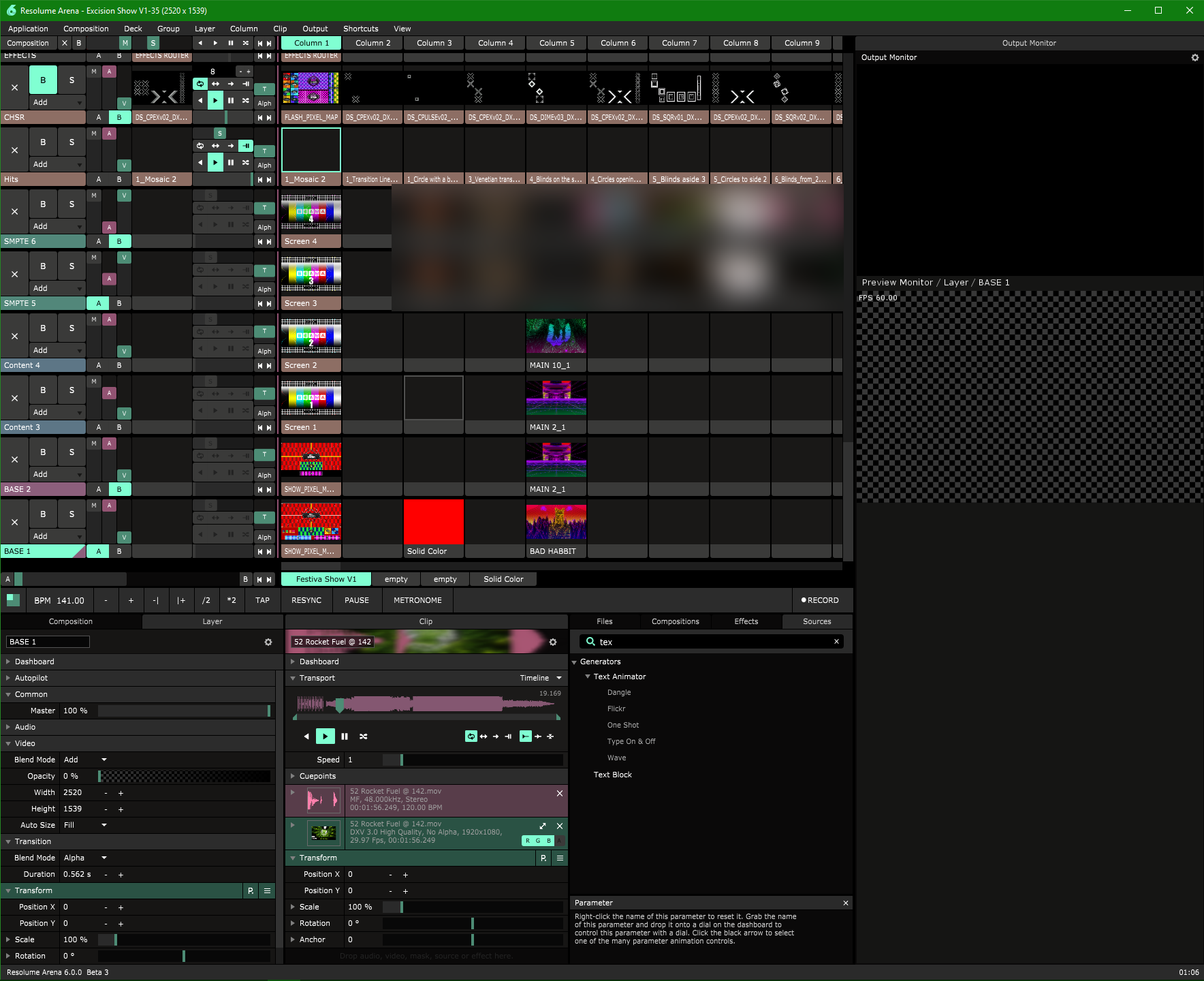Viewport: 1204px width, 981px height.
Task: Toggle Bypass on the CHSR layer
Action: [x=43, y=80]
